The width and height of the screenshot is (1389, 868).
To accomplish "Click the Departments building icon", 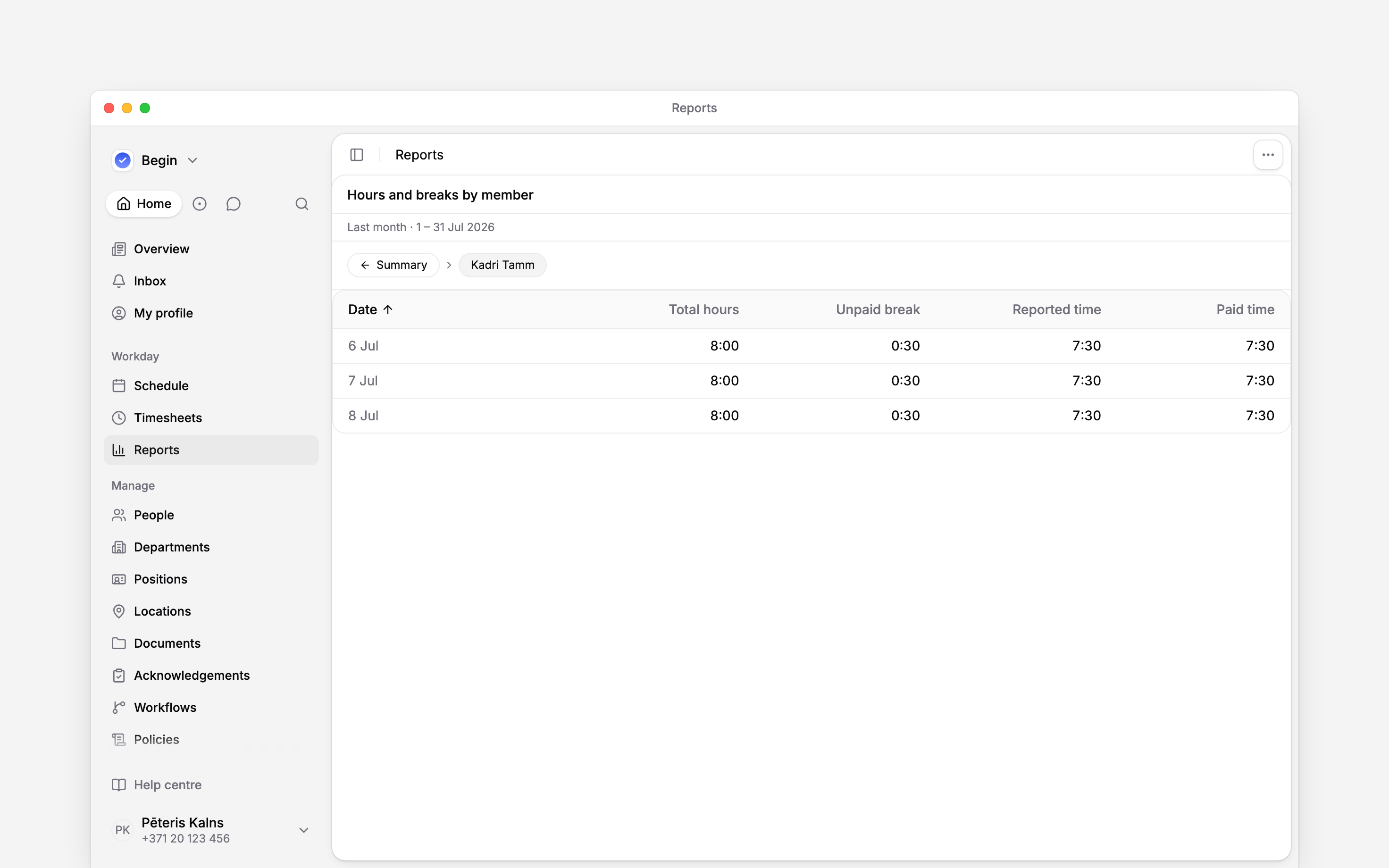I will point(119,547).
